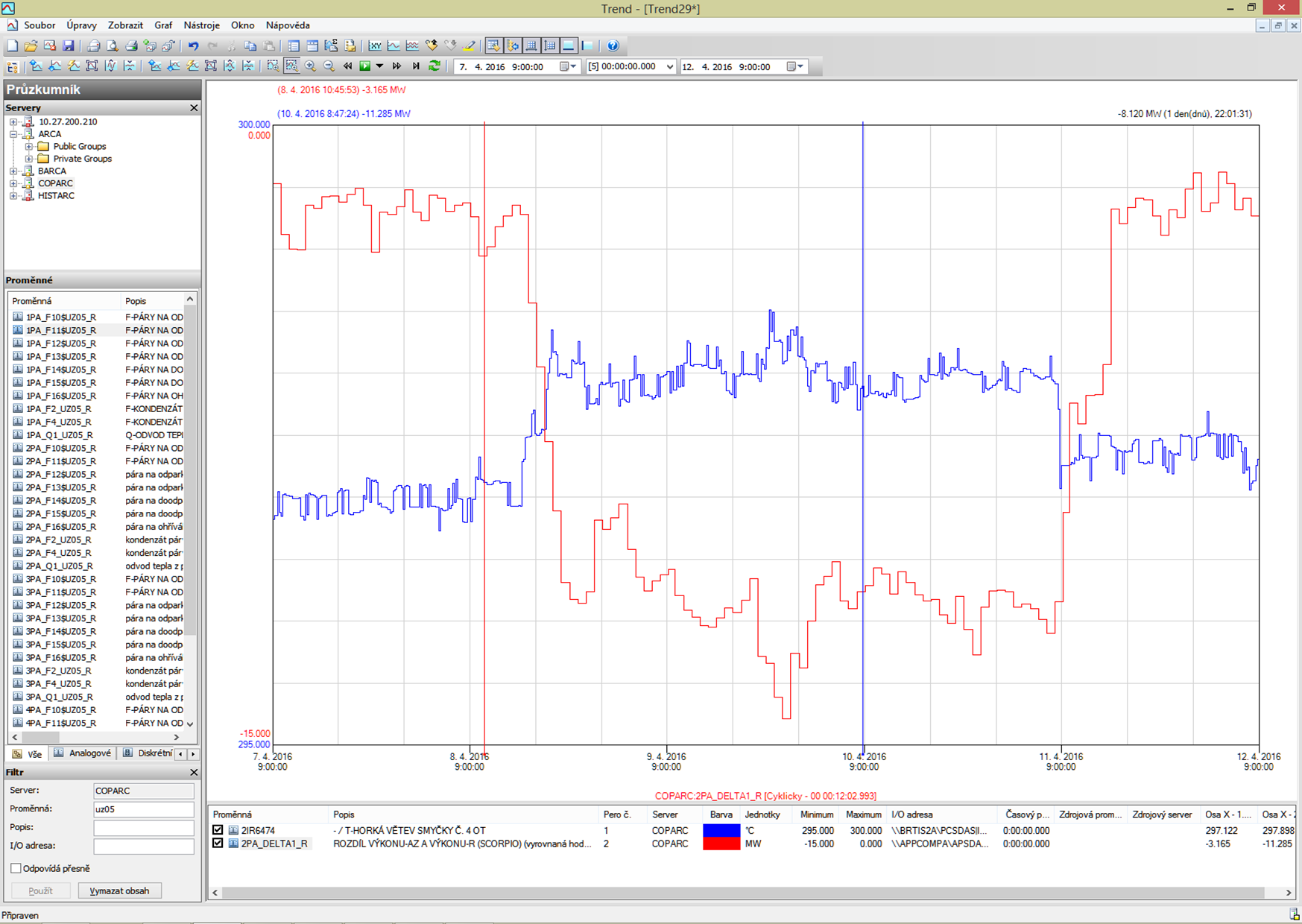This screenshot has width=1302, height=924.
Task: Expand the 10.27.200.210 server node
Action: (13, 121)
